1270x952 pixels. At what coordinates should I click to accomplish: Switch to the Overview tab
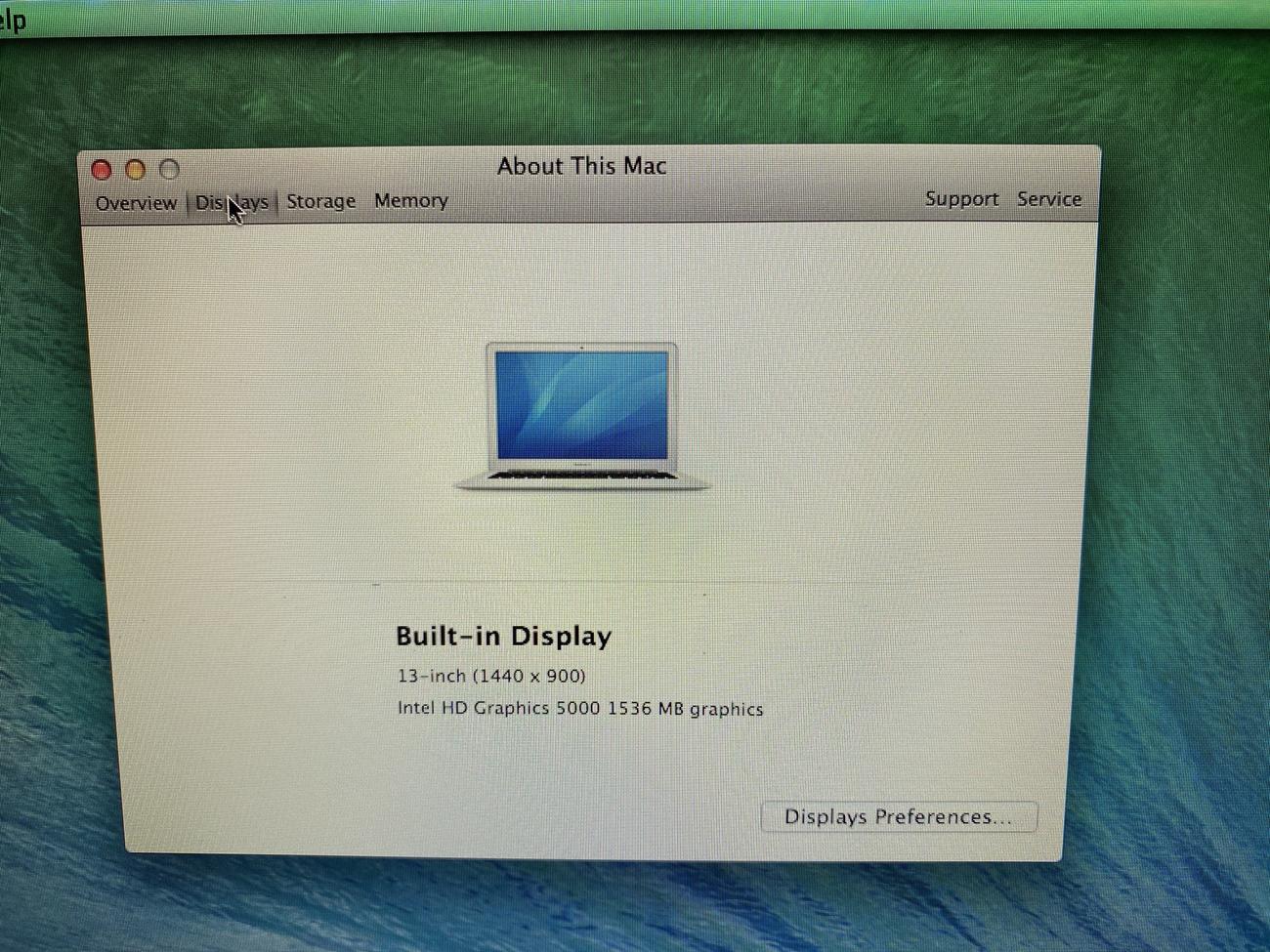click(x=136, y=203)
